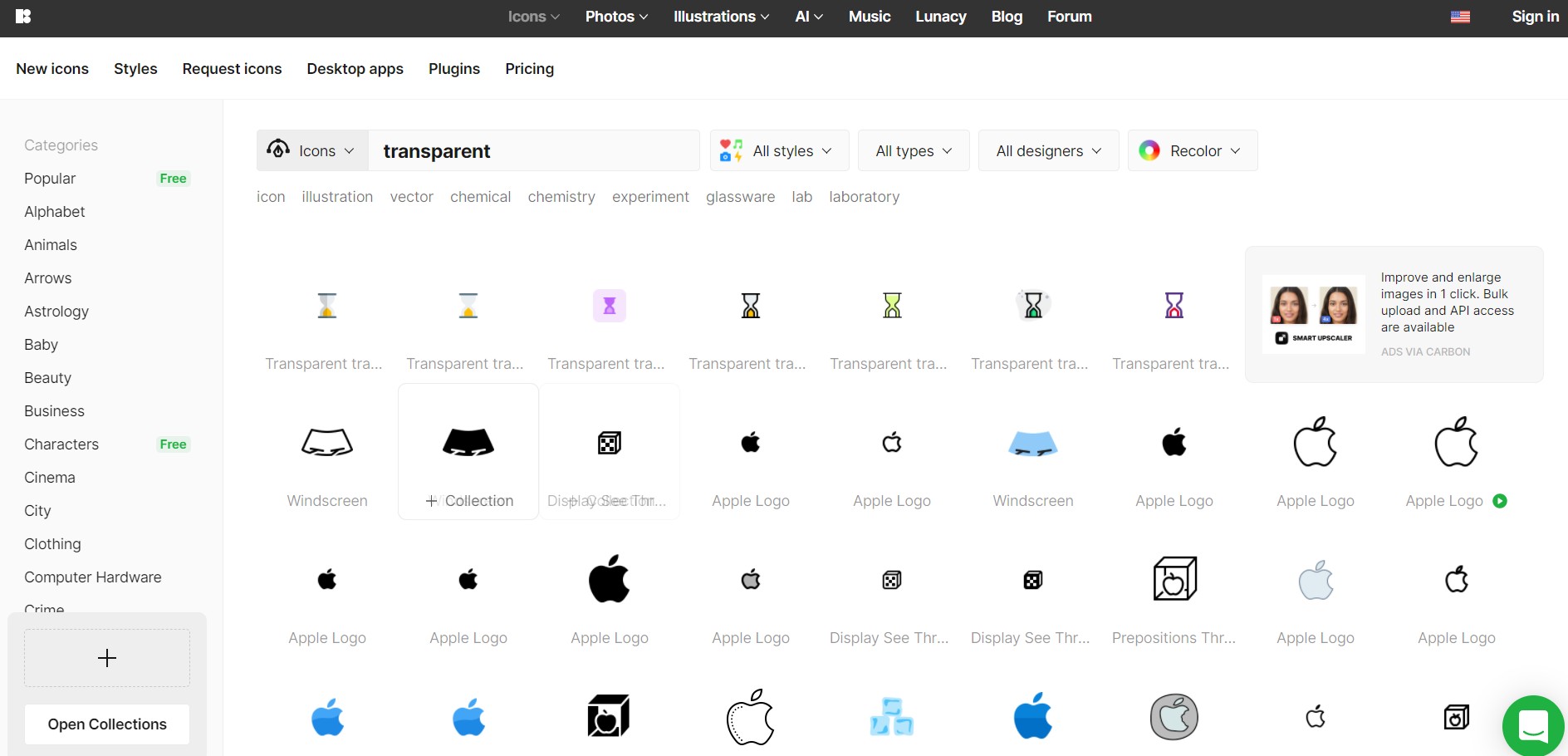Open the New icons tab
The height and width of the screenshot is (756, 1568).
[52, 69]
